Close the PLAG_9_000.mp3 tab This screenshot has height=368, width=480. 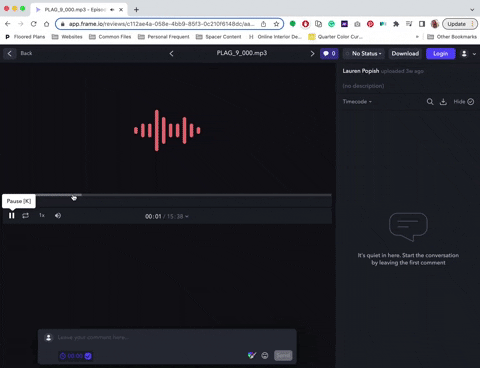coord(121,10)
